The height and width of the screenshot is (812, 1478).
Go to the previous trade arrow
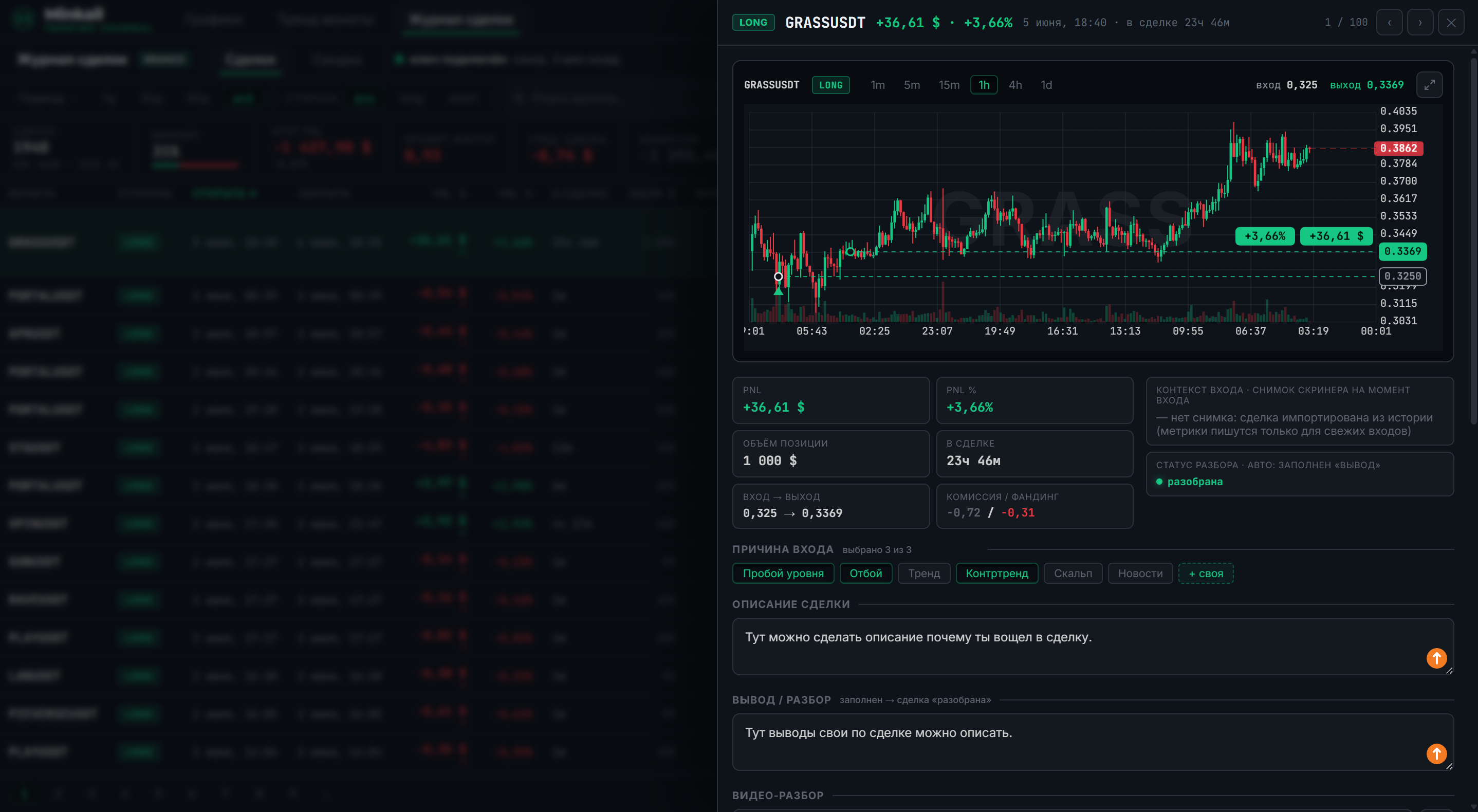point(1389,23)
